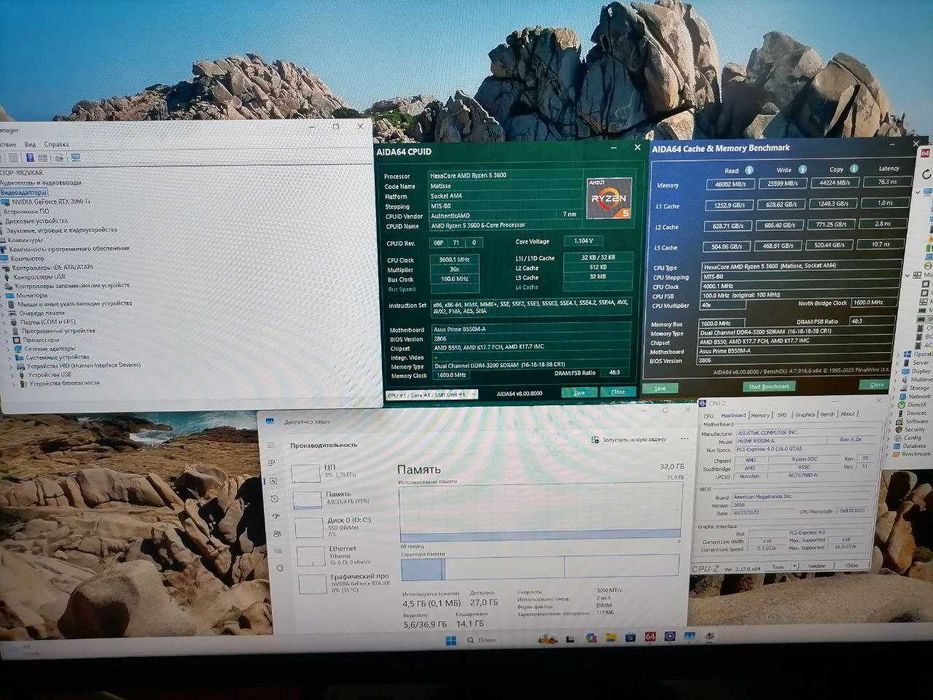933x700 pixels.
Task: Click the AIDA64 refresh icon in main window
Action: pyautogui.click(x=926, y=175)
